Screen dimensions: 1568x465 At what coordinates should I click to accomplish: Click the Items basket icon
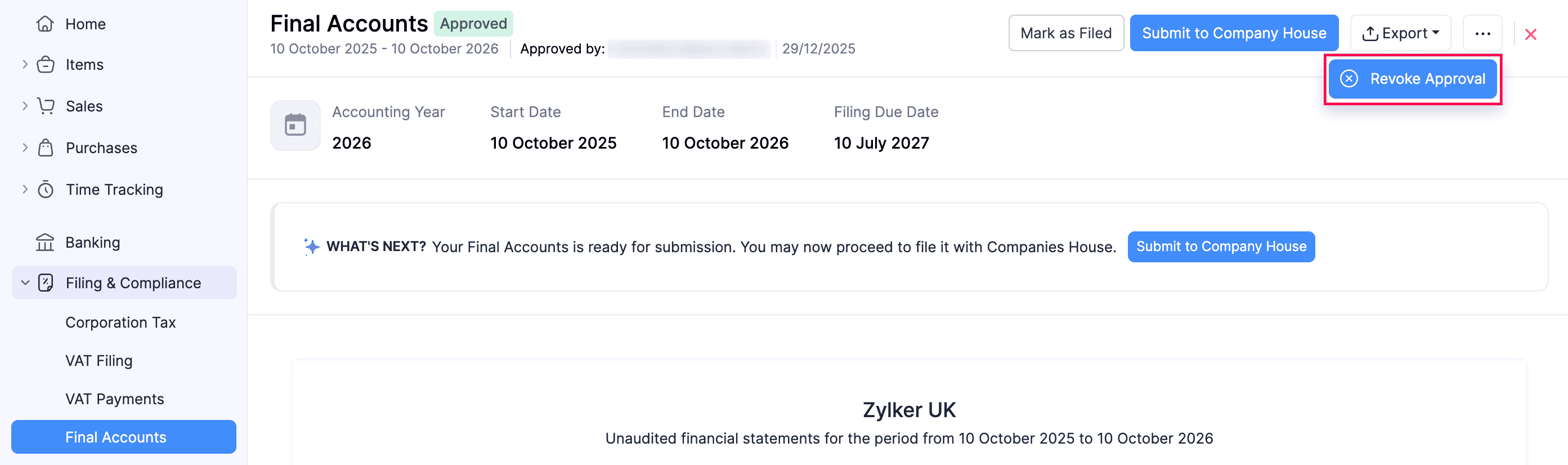(x=46, y=65)
